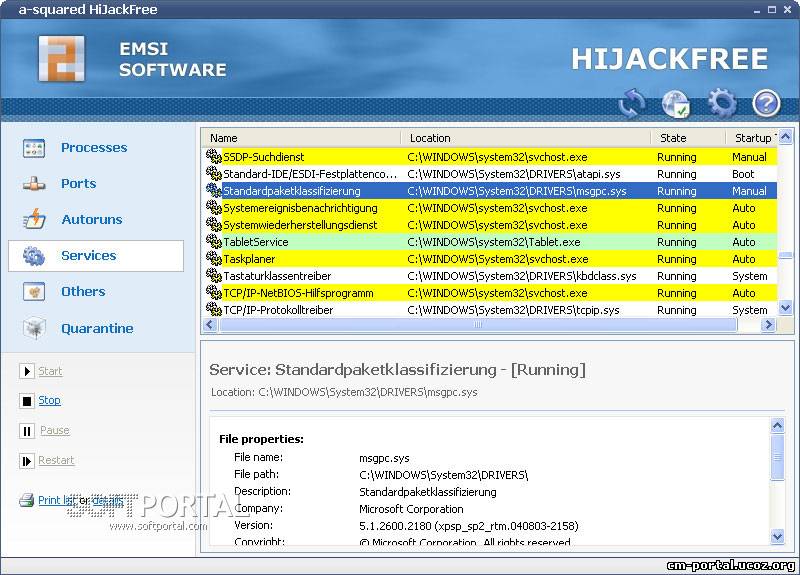
Task: Click the Boot startup value
Action: pyautogui.click(x=743, y=174)
